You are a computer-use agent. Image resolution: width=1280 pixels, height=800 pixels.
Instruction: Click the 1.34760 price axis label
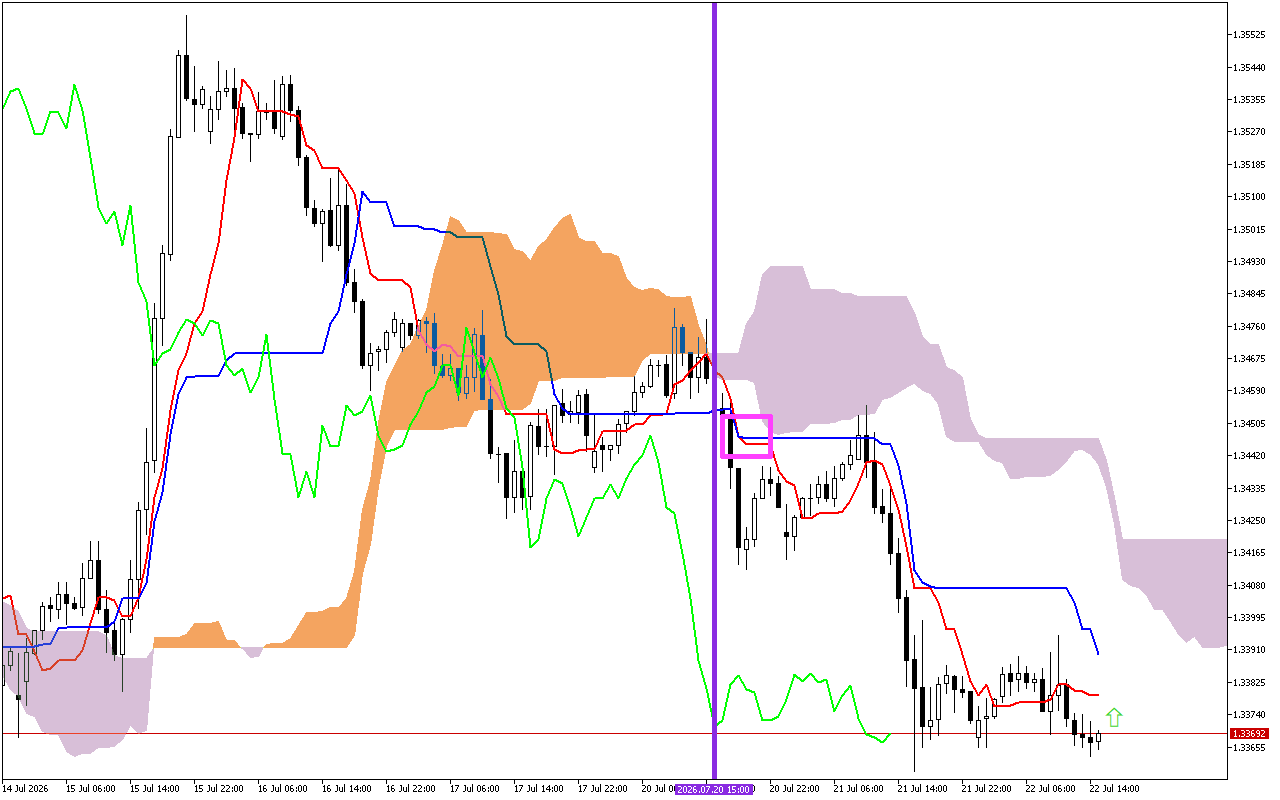click(x=1250, y=326)
